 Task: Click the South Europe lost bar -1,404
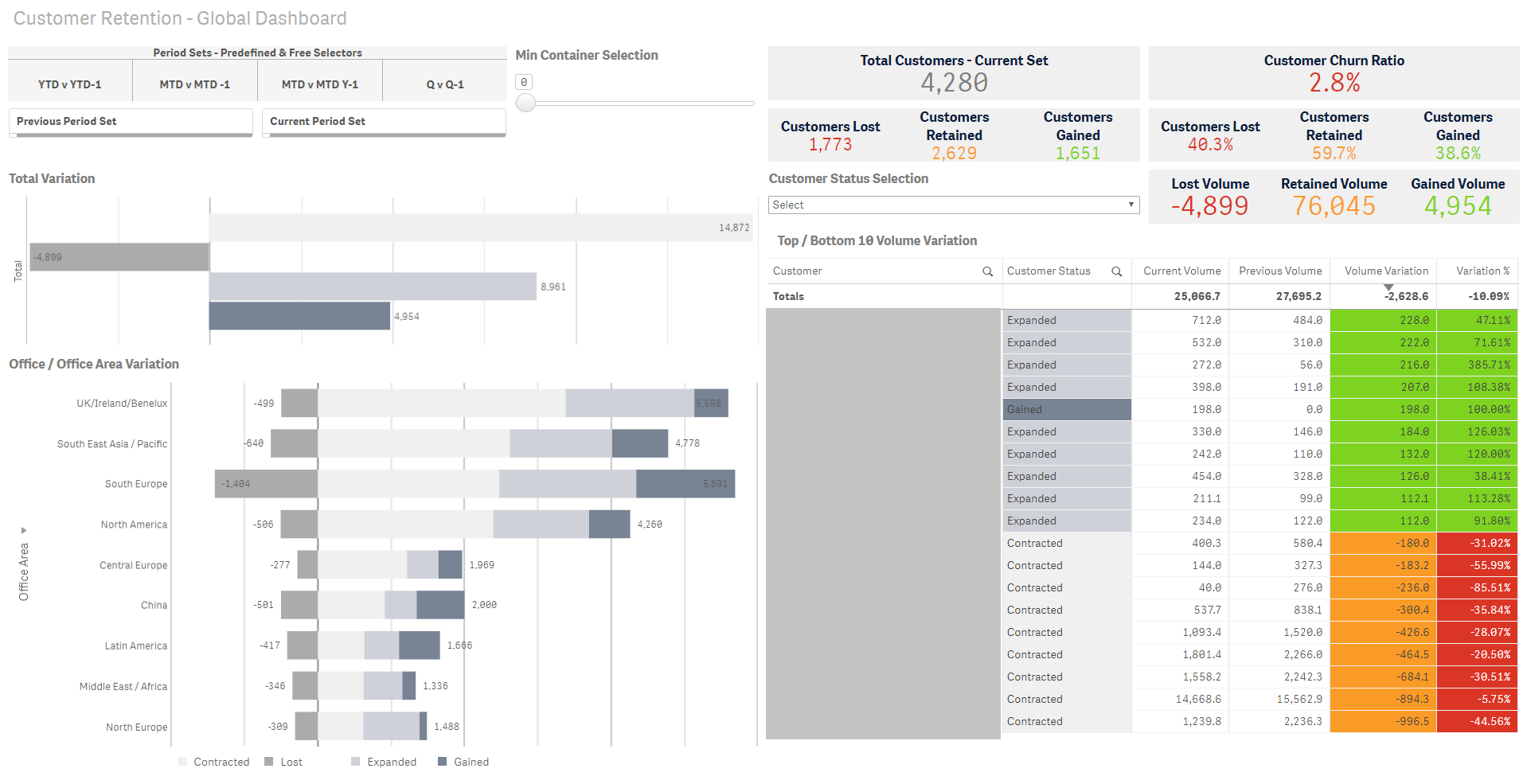point(266,484)
